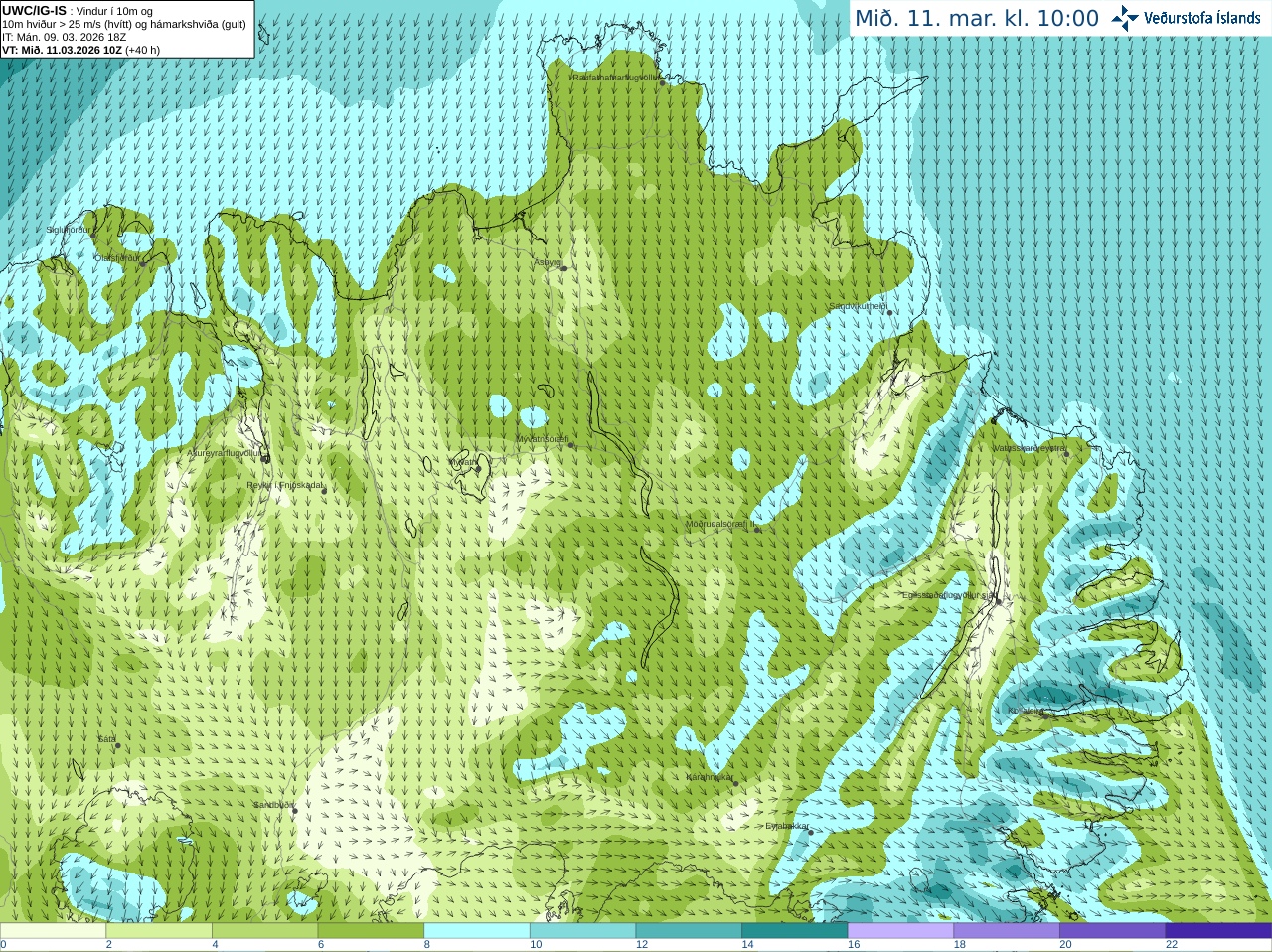Pick the 10–12 m/s turquoise legend swatch

[x=582, y=931]
